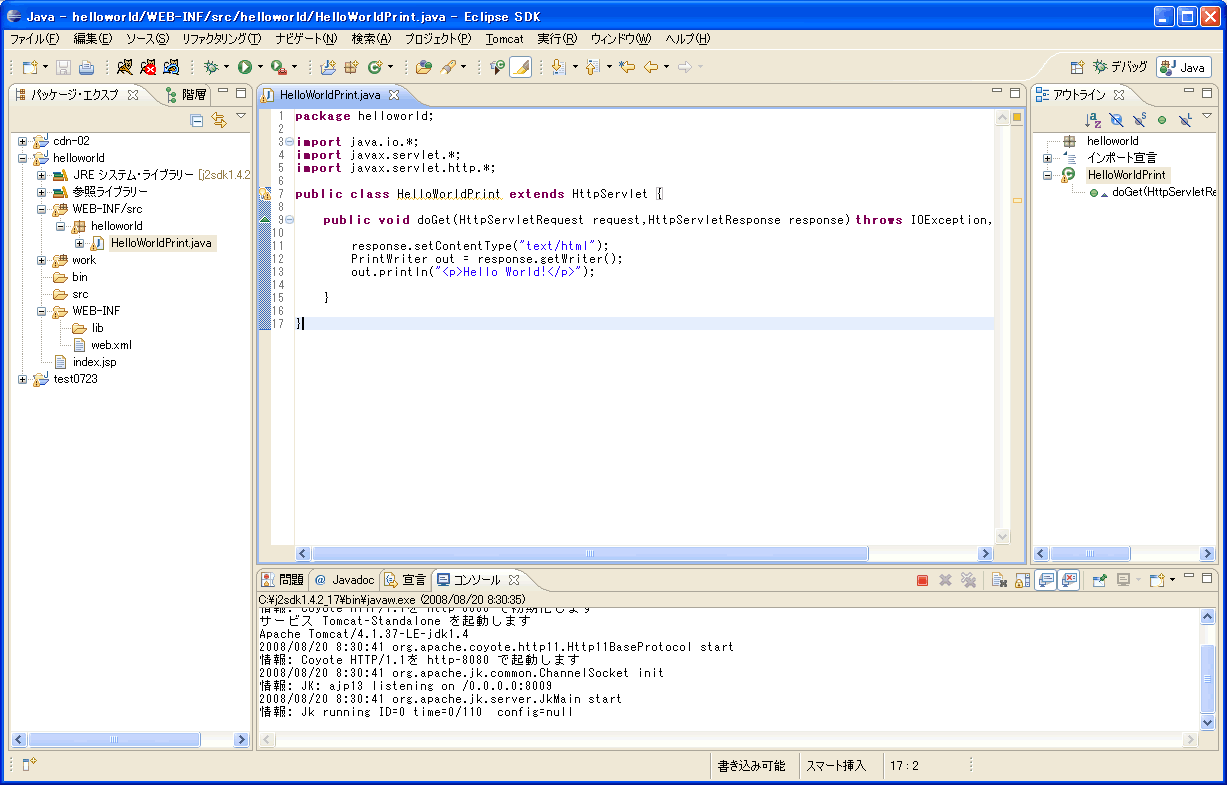
Task: Close the HelloWorldPrint.java editor tab
Action: click(394, 95)
